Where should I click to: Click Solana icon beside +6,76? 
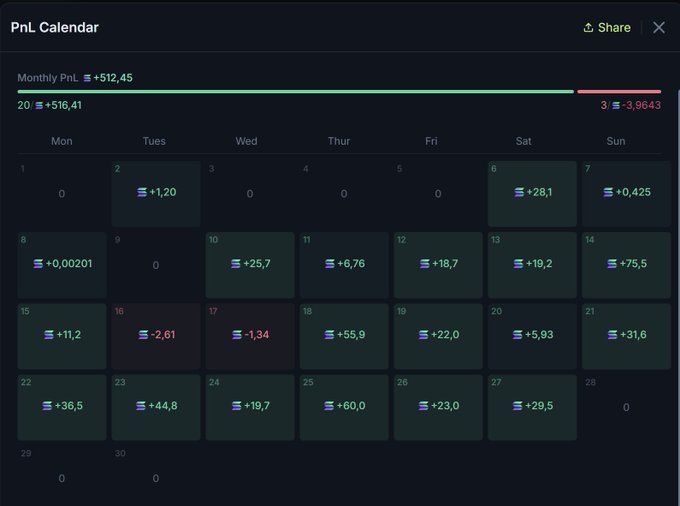pos(330,264)
